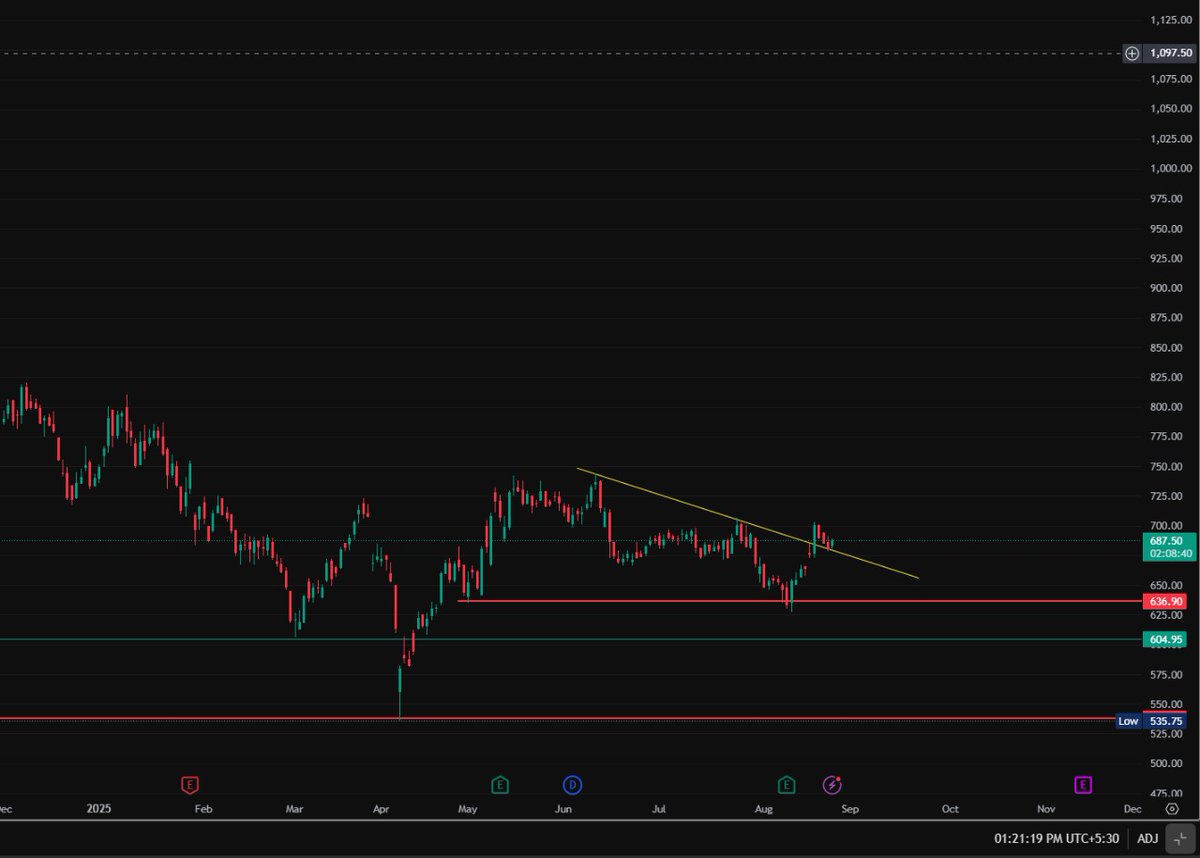Click the 1,000.00 price scale value
1200x858 pixels.
pyautogui.click(x=1170, y=168)
